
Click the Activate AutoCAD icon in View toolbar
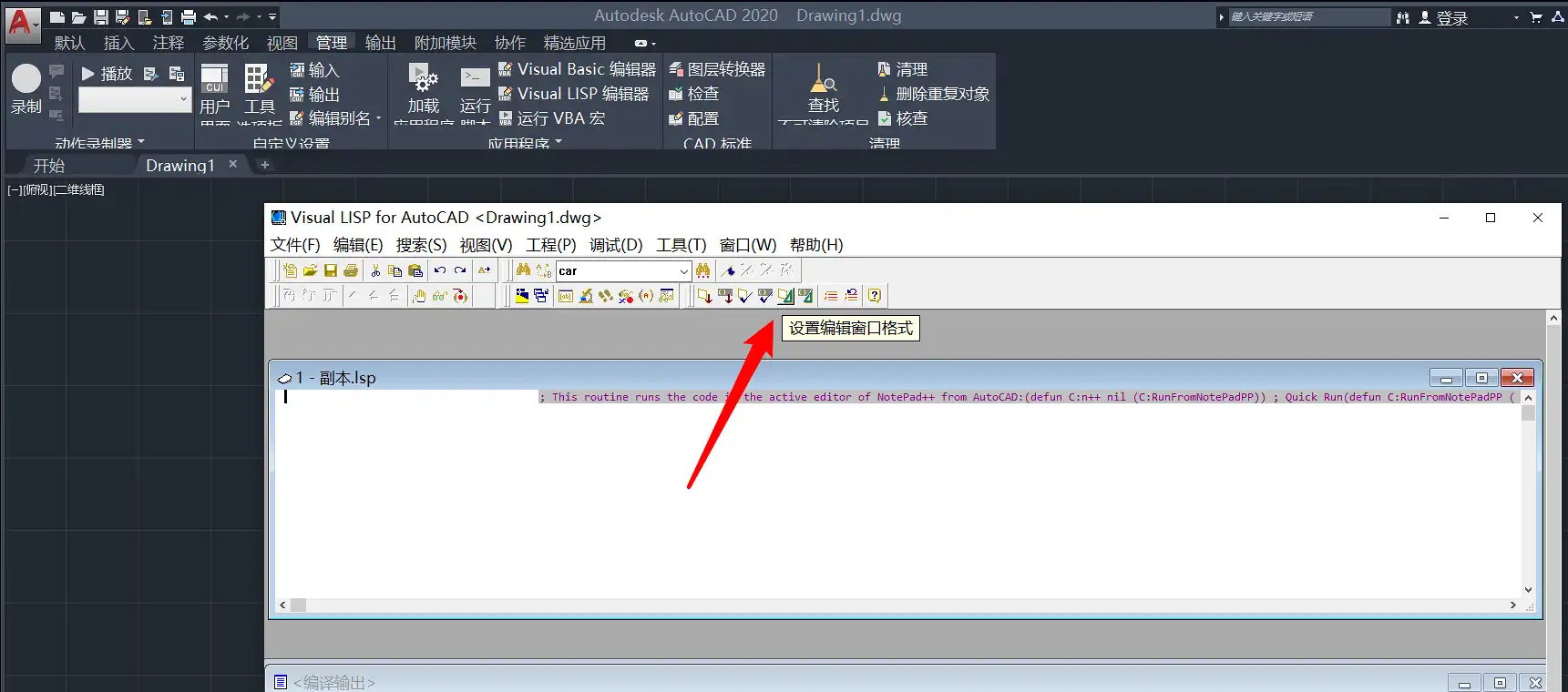[522, 296]
